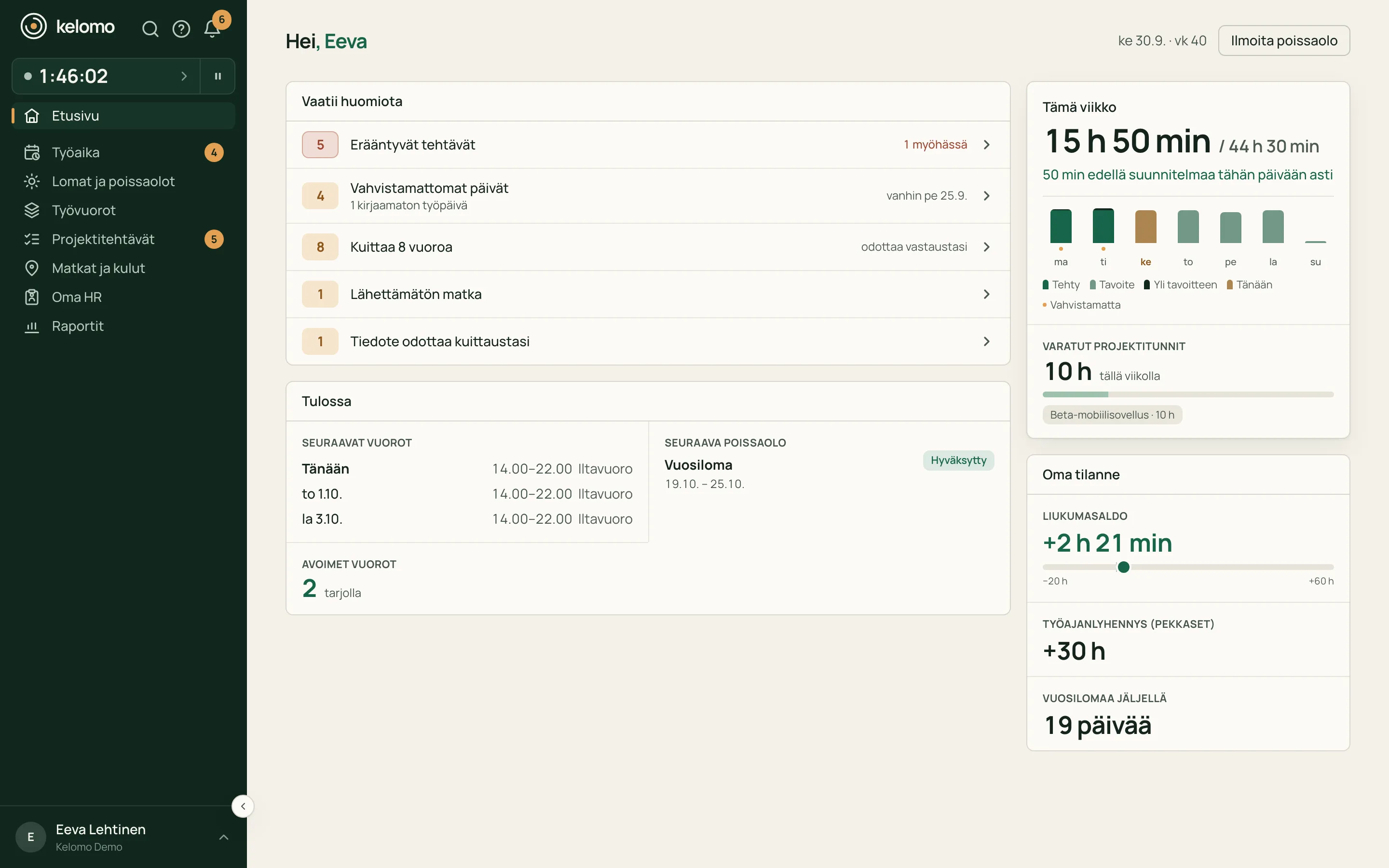Open the notifications bell icon

click(x=212, y=29)
